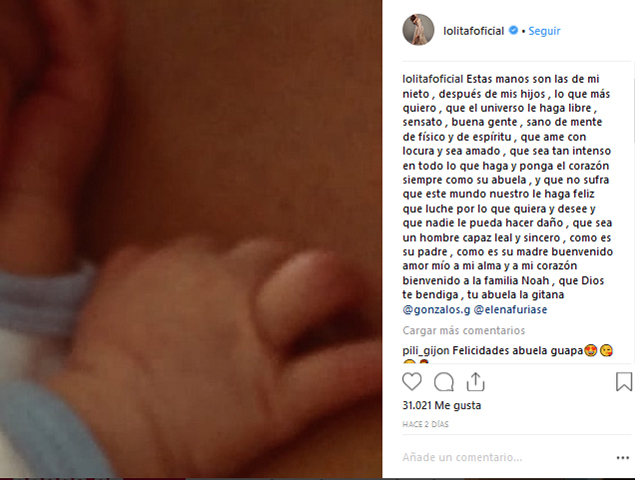
Task: Save post with the bookmark icon
Action: pos(624,382)
